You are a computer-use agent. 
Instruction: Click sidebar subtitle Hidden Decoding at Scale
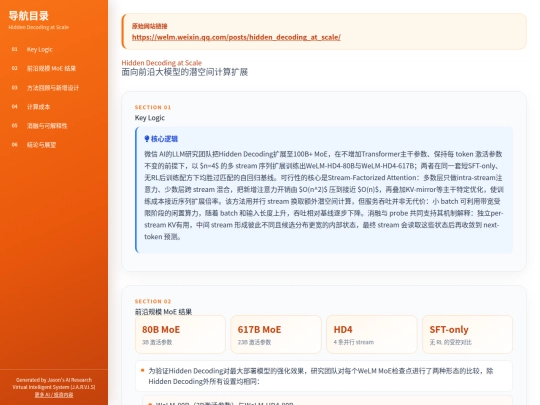[39, 27]
